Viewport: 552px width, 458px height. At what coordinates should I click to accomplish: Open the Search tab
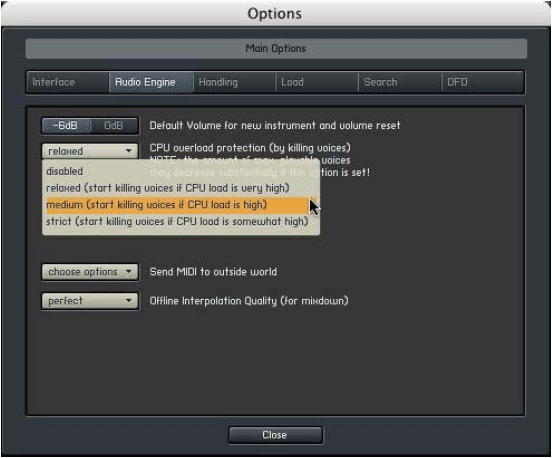pos(400,82)
